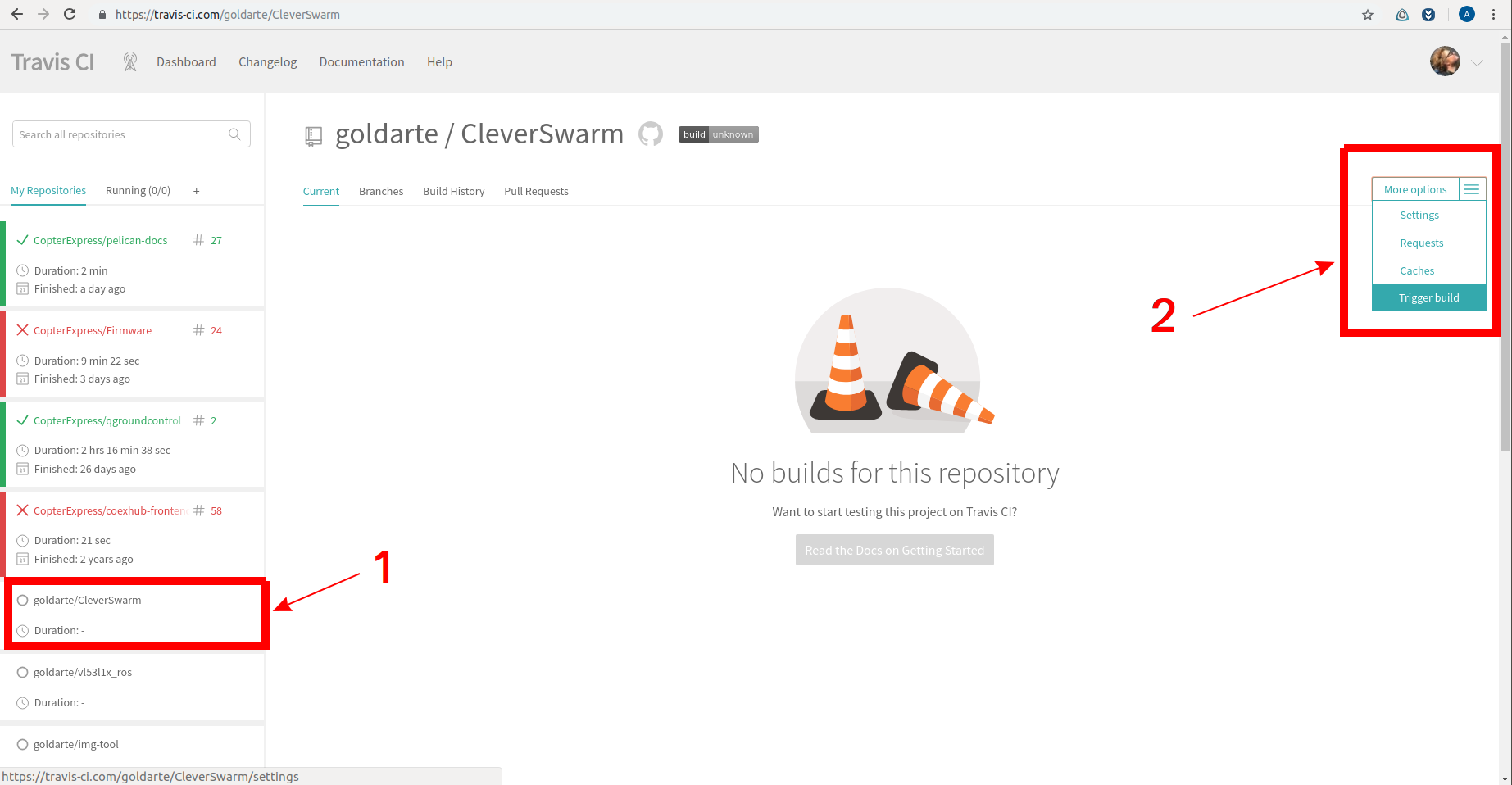Click the build unknown status badge

pos(718,134)
